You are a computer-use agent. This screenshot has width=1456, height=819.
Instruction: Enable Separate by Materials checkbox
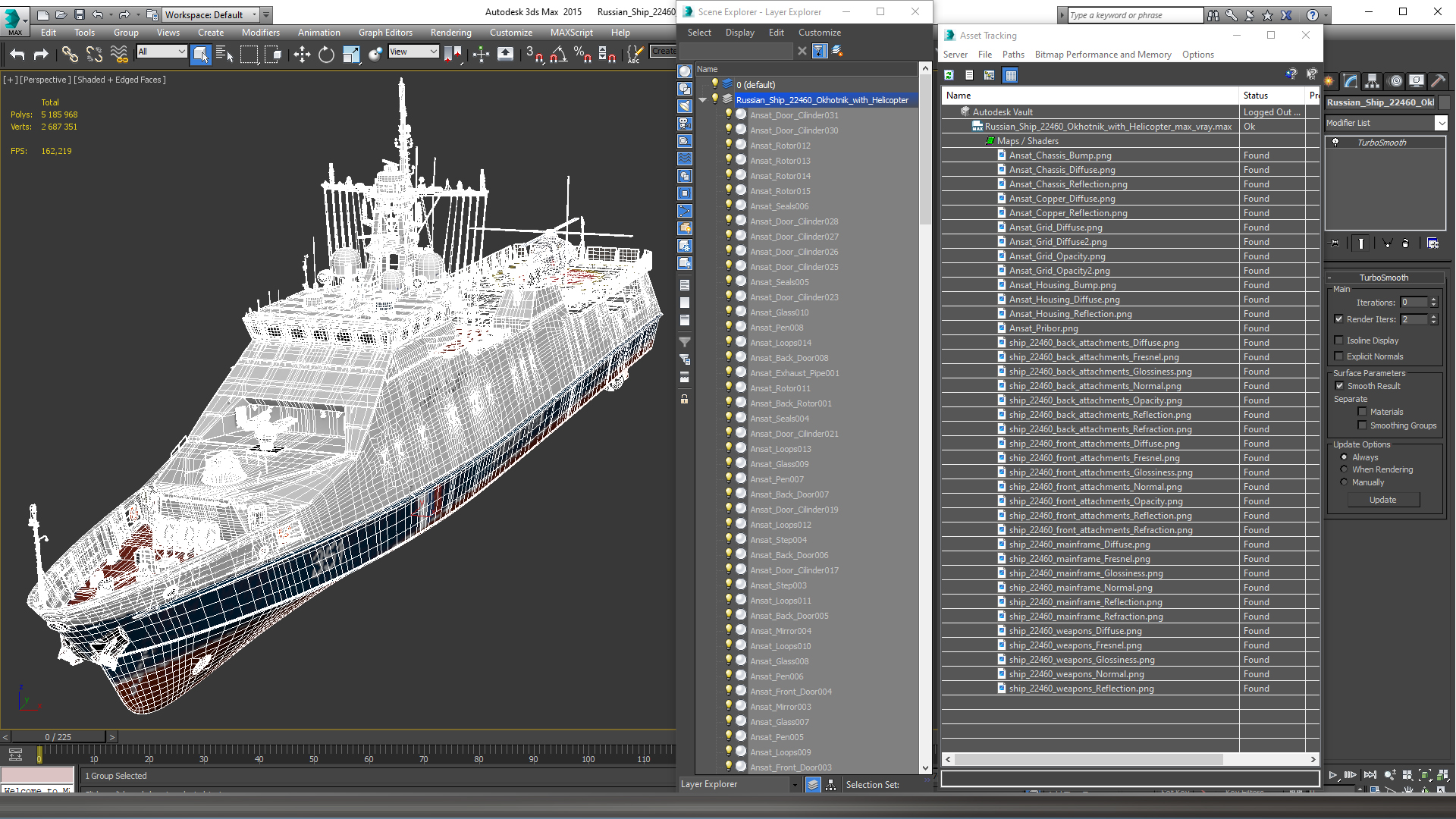click(1362, 412)
